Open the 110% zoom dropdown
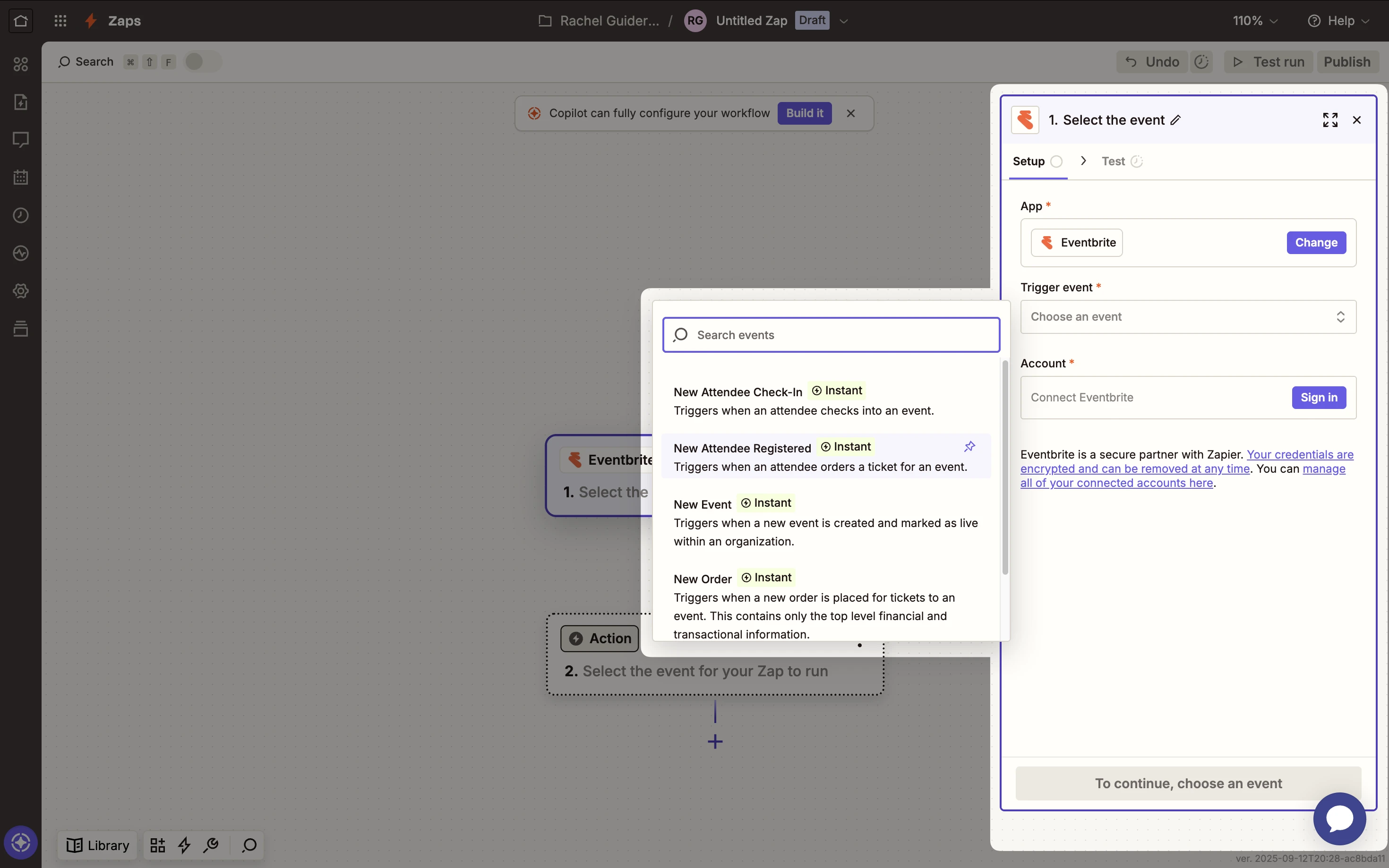 coord(1255,21)
